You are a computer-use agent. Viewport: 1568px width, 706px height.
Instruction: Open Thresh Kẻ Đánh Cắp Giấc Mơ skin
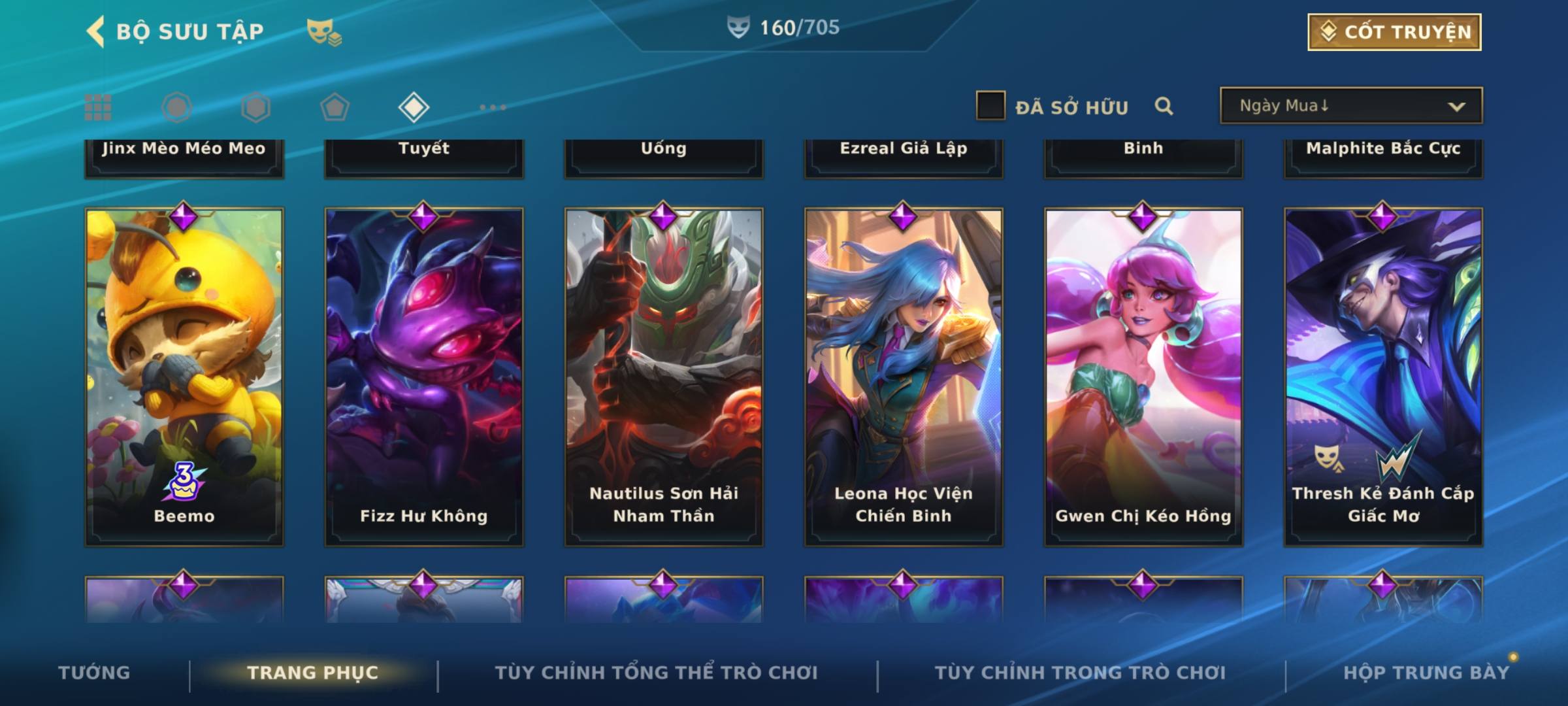(1383, 377)
